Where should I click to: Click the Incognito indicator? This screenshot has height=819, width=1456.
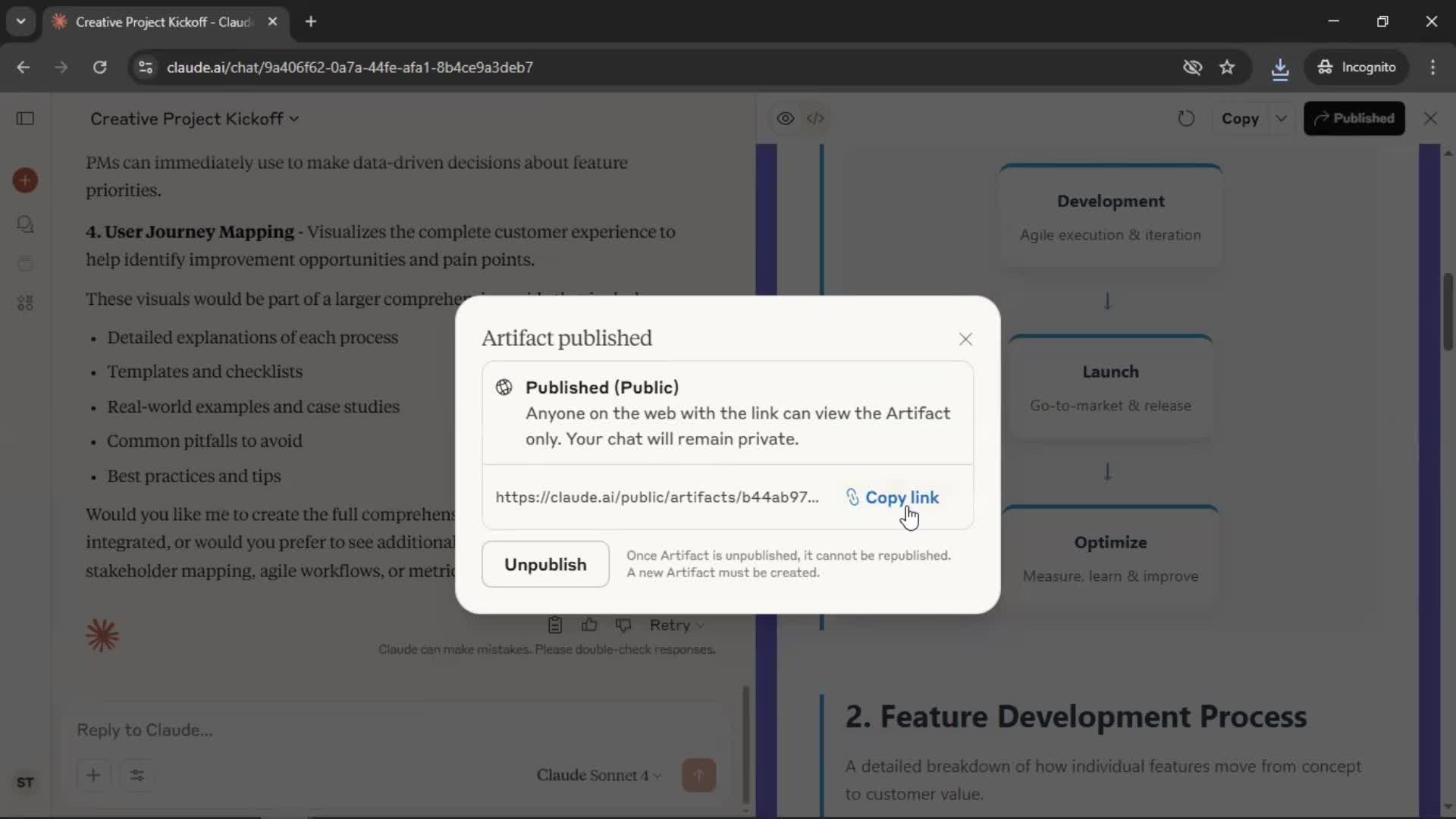pos(1356,67)
